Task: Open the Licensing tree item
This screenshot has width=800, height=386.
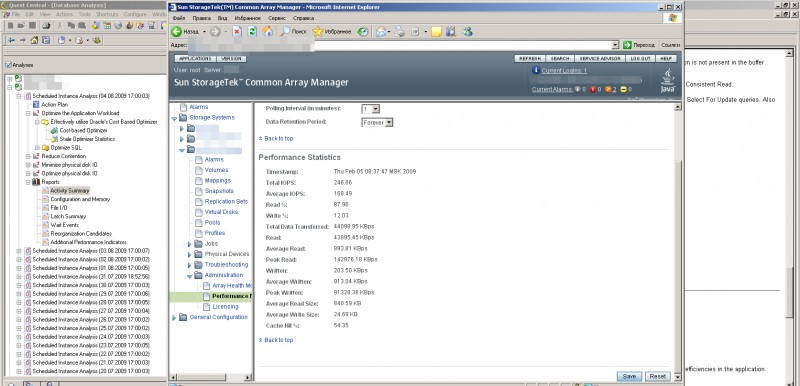Action: (x=225, y=307)
